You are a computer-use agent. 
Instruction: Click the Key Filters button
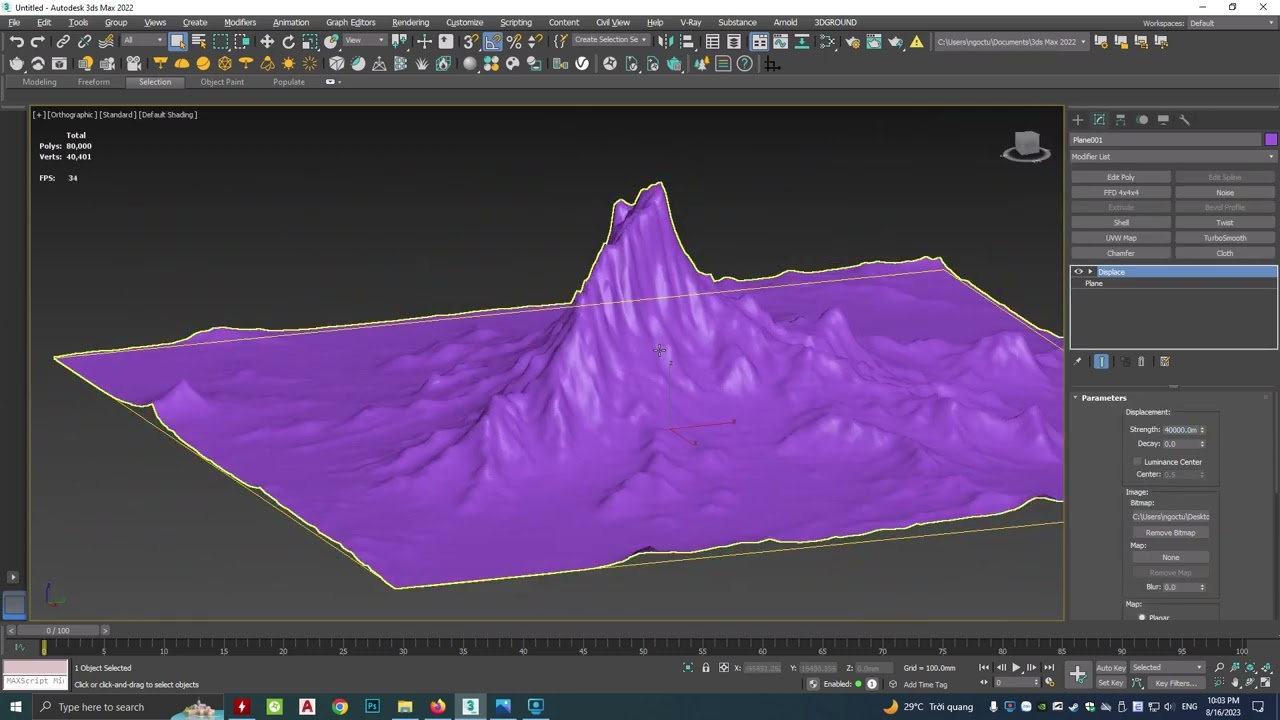(1176, 683)
